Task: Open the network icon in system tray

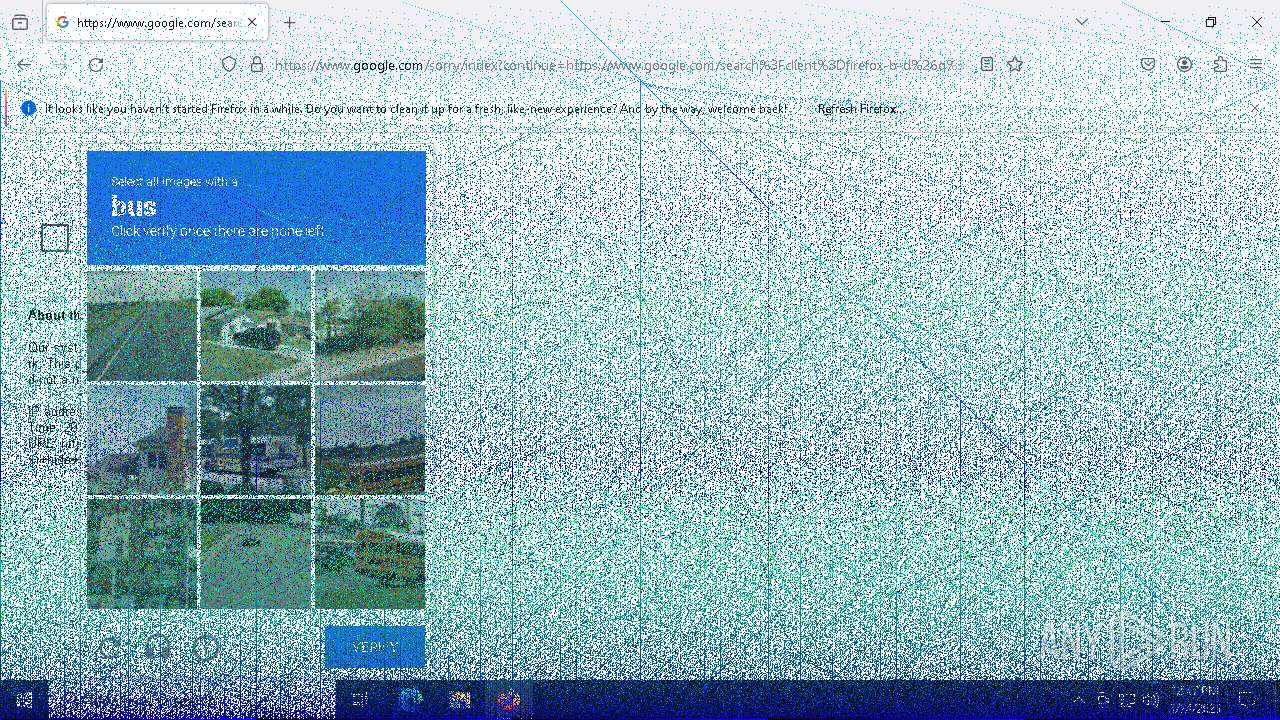Action: pyautogui.click(x=1128, y=700)
